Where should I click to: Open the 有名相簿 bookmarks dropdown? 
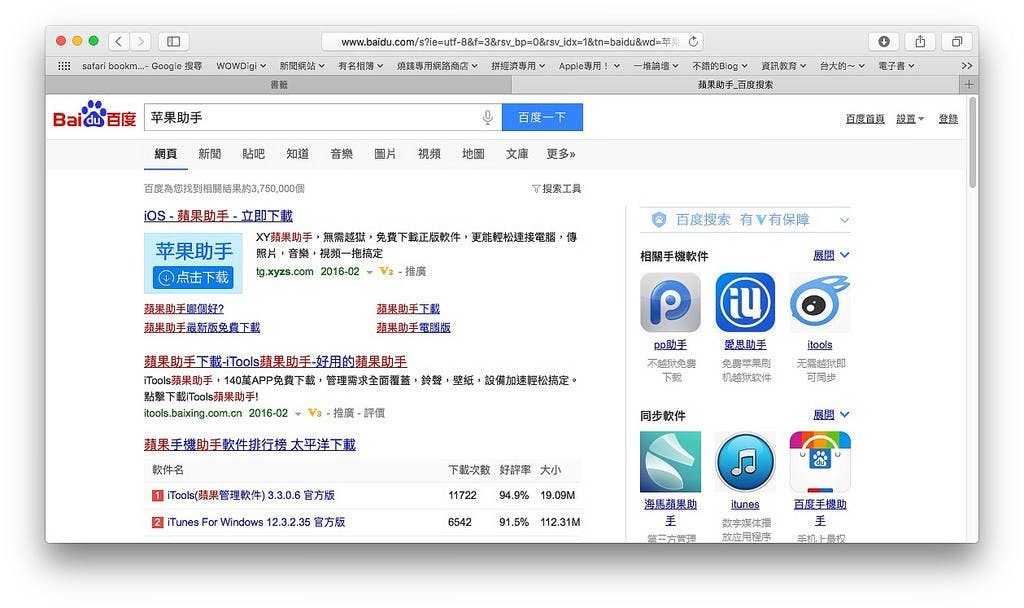[x=360, y=65]
